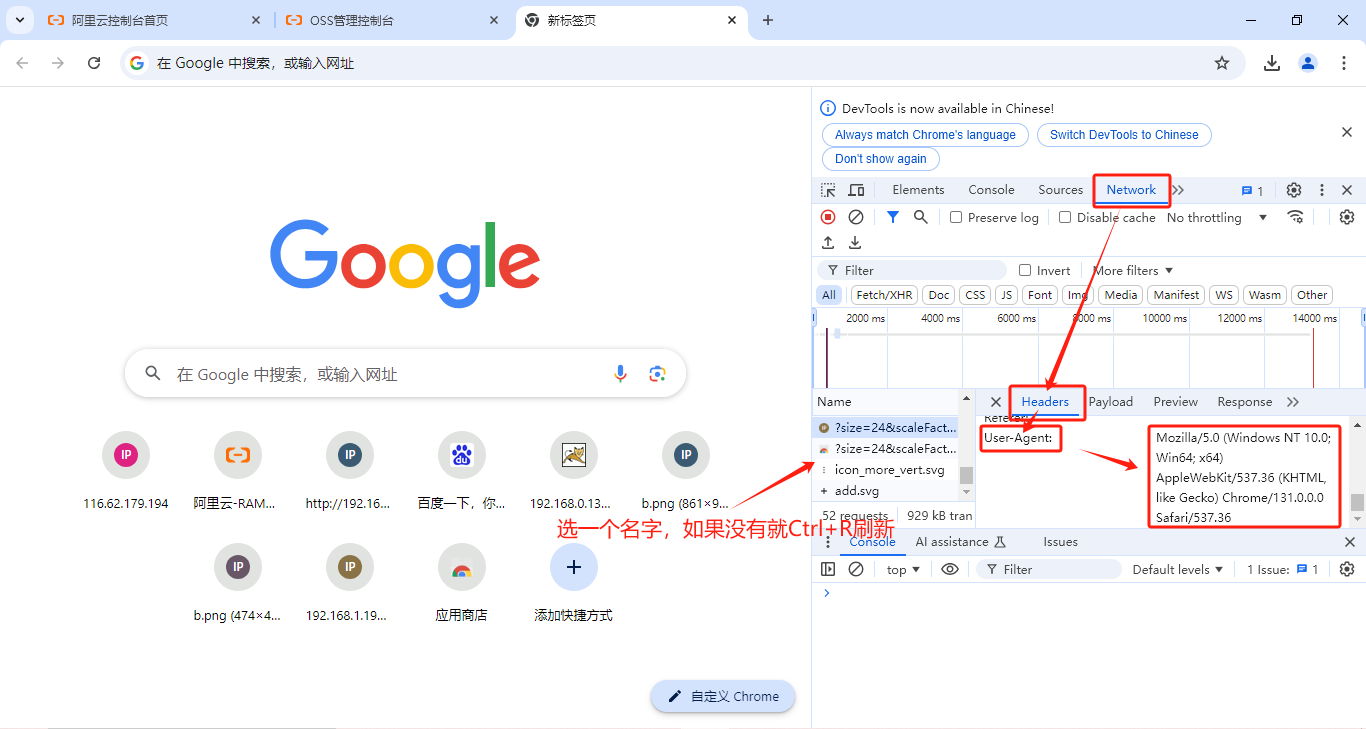Show the console sidebar panel icon
Screen dimensions: 1366x729
point(828,569)
